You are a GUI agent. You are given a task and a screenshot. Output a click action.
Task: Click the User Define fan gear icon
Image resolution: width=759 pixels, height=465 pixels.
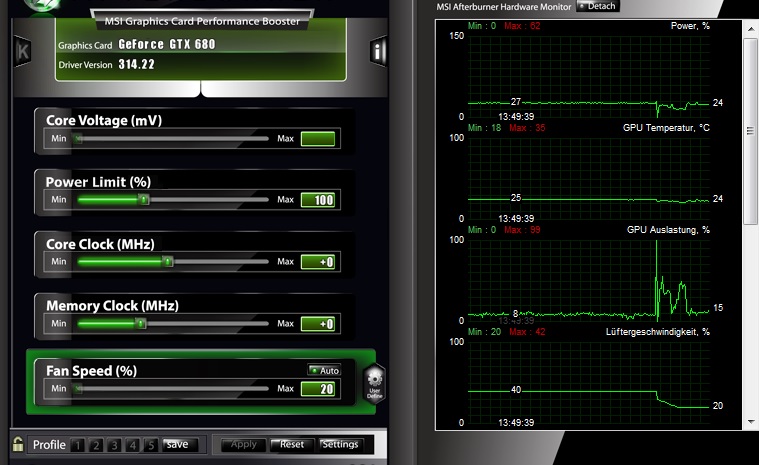tap(375, 383)
